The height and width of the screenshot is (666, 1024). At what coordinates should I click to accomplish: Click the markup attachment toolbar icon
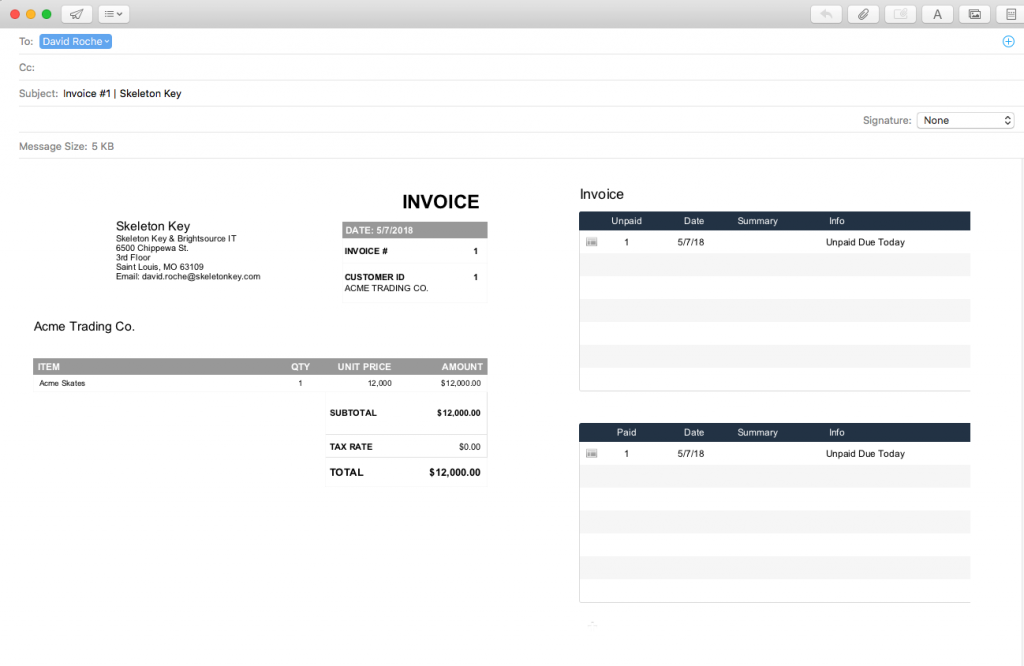(901, 14)
